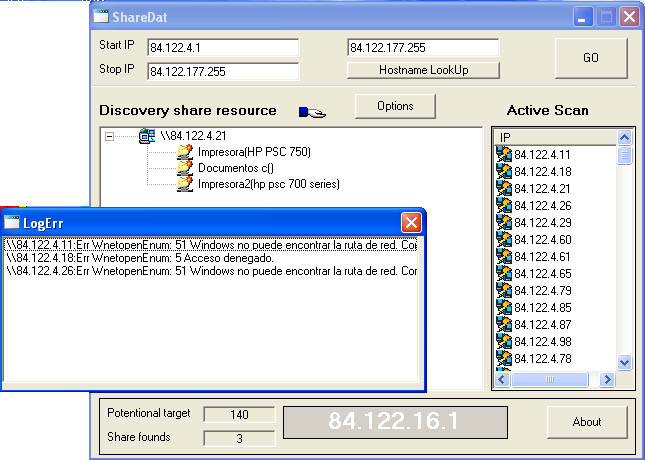Collapse the \\84.122.4.21 tree node
The width and height of the screenshot is (645, 460).
[x=110, y=136]
